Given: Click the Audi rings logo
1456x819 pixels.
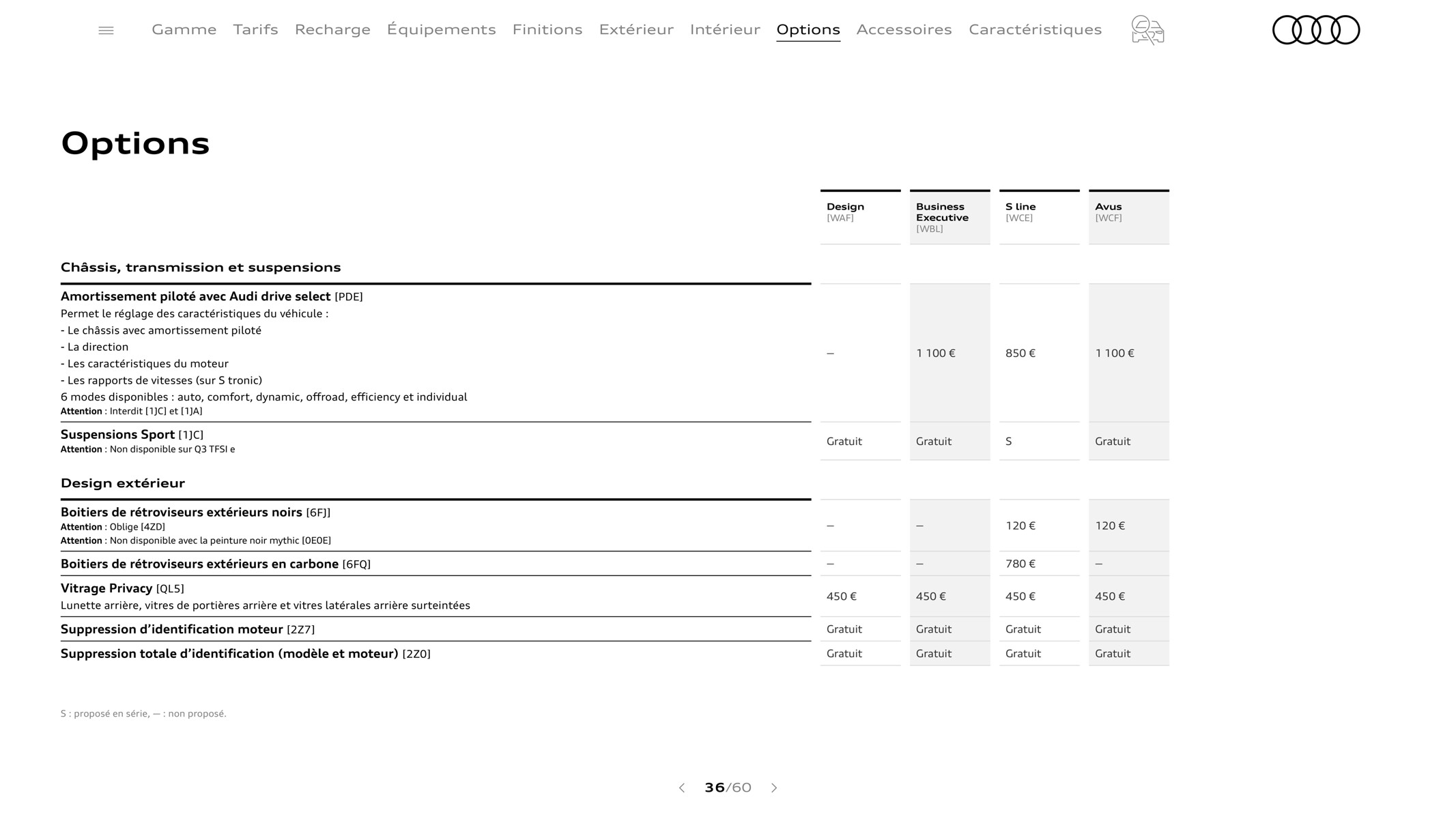Looking at the screenshot, I should 1316,30.
